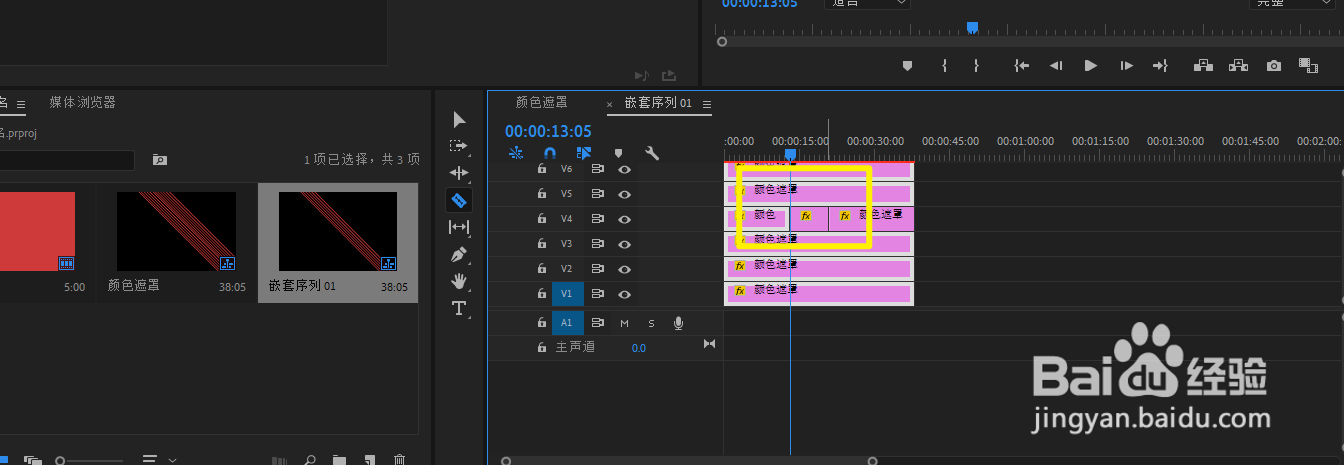
Task: Hide track V1 output eye
Action: tap(625, 294)
